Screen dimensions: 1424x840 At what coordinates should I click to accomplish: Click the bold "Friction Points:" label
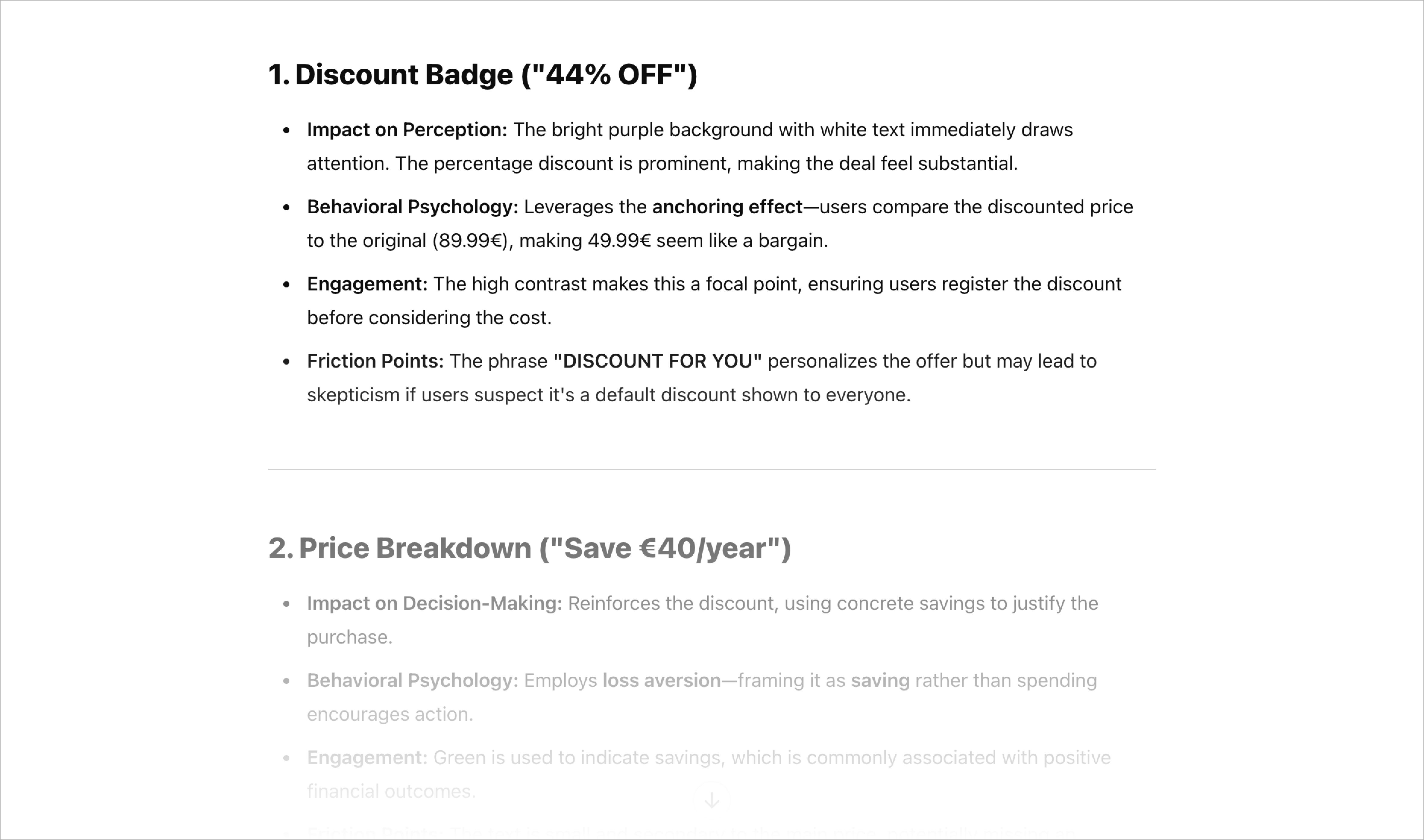click(x=375, y=361)
